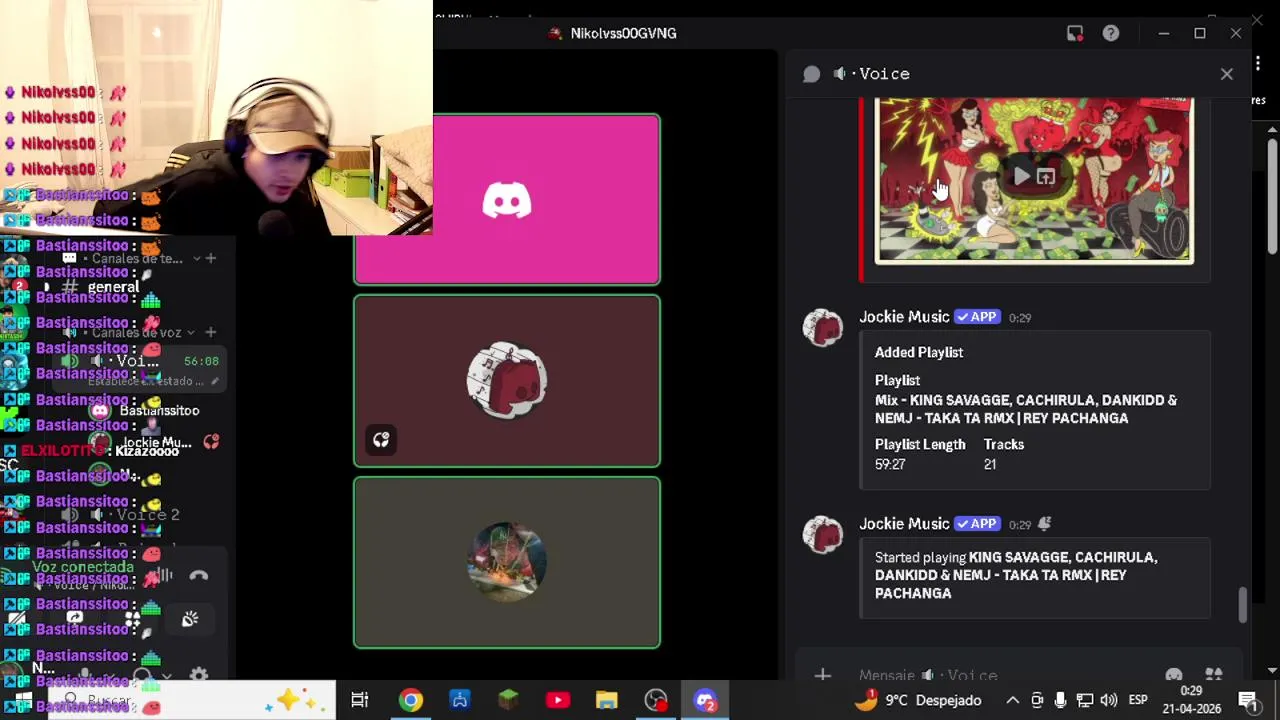Play the embedded video thumbnail
Screen dimensions: 1280x720
point(1021,177)
